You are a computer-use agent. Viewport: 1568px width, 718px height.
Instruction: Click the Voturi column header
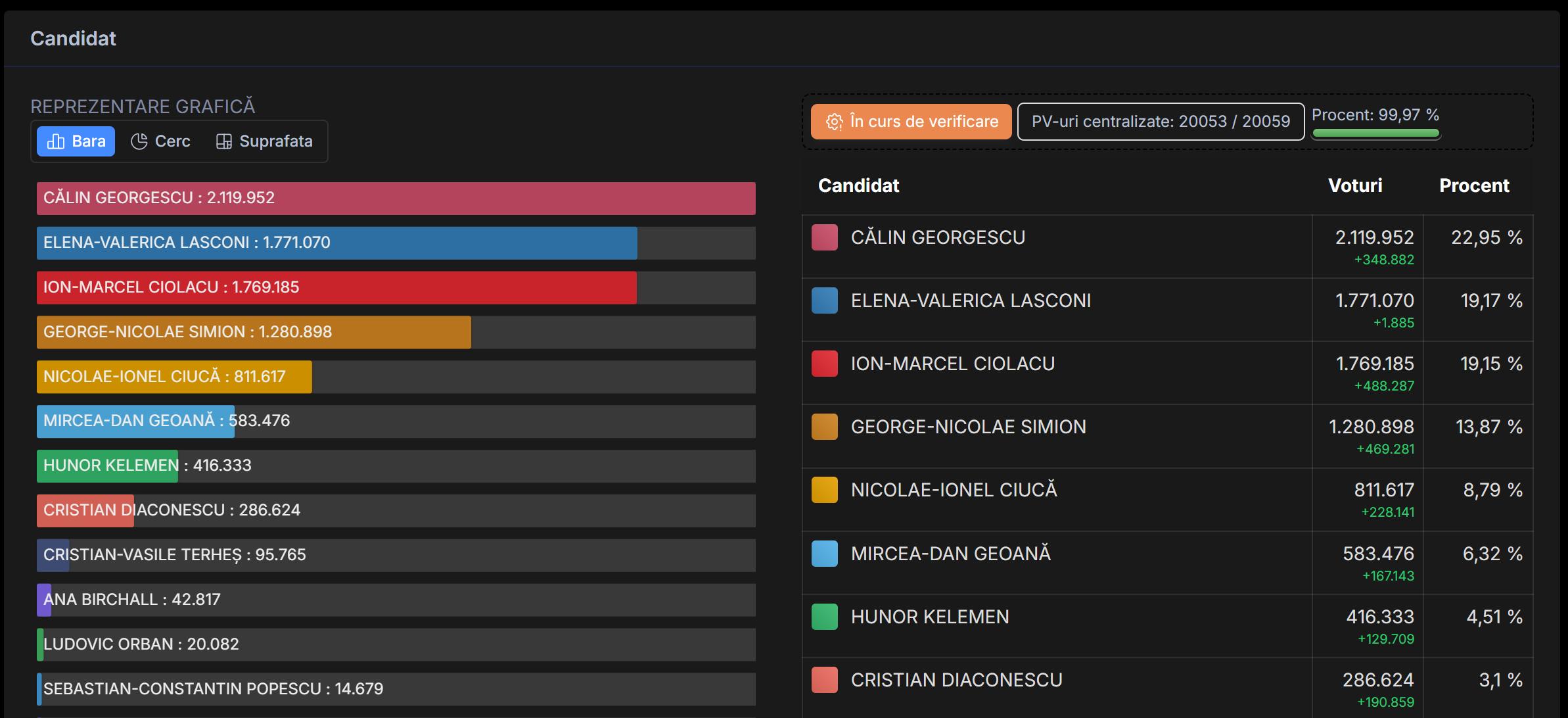tap(1355, 185)
